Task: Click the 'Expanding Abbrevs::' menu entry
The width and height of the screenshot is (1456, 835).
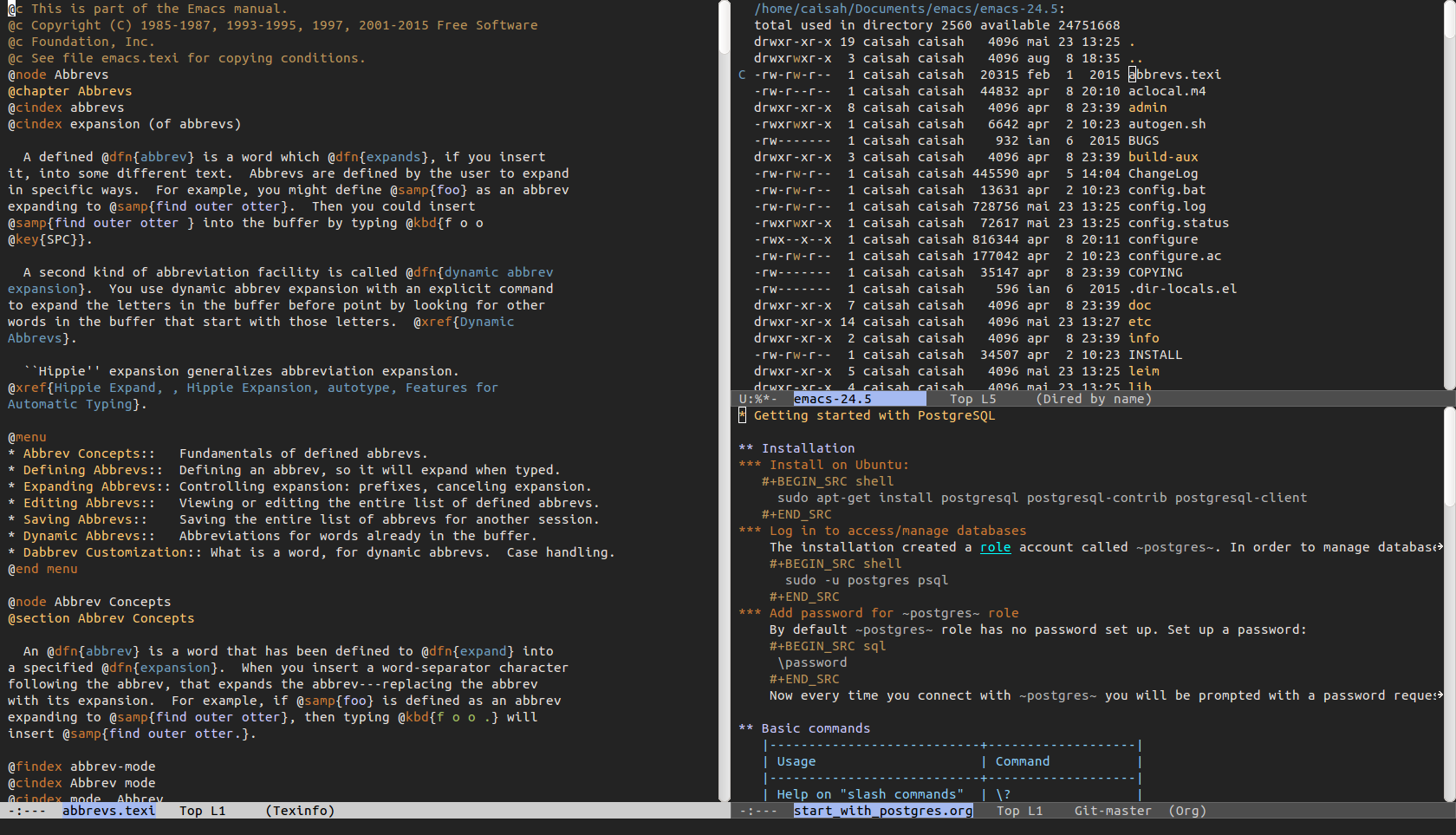Action: 97,486
